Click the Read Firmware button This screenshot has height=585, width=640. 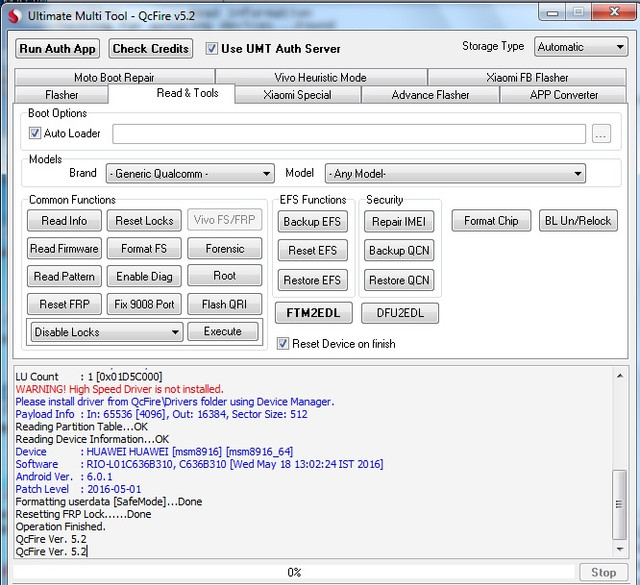point(64,249)
